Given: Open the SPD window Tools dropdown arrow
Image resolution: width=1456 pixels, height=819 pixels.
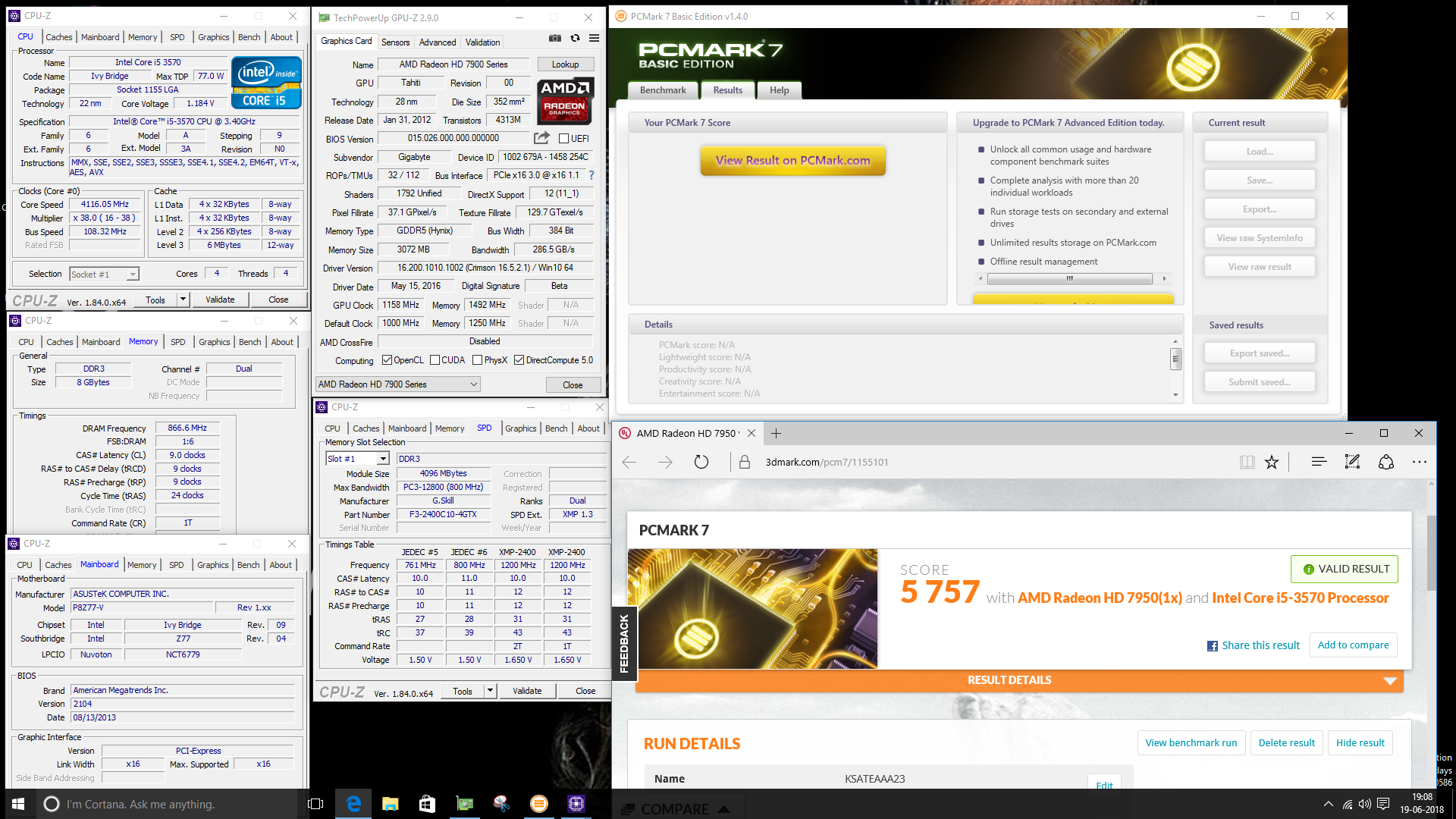Looking at the screenshot, I should (x=490, y=691).
